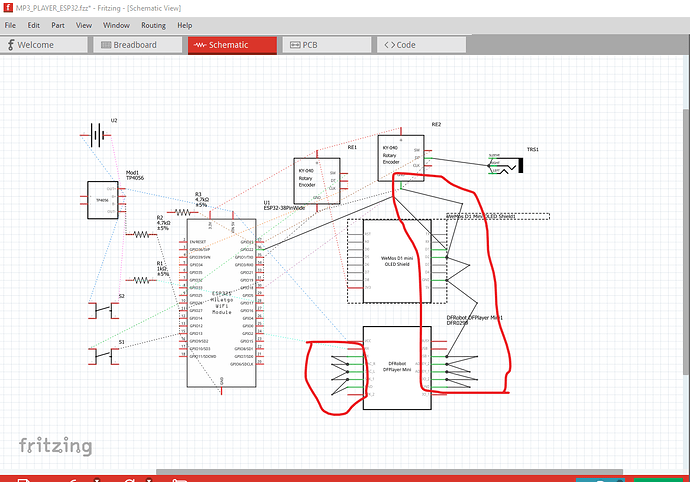Click pushbutton switch S1 symbol
The height and width of the screenshot is (482, 690).
click(102, 353)
